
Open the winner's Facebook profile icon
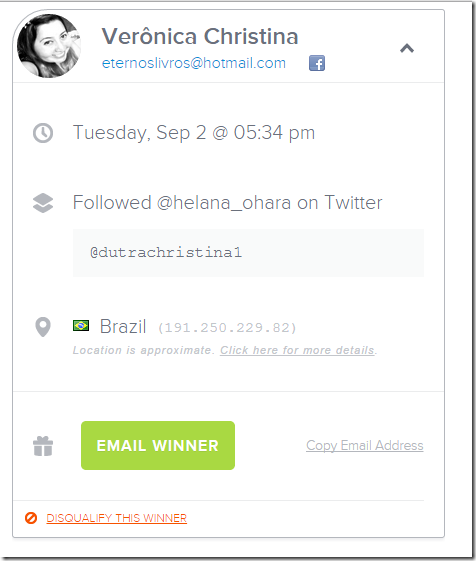pos(317,63)
